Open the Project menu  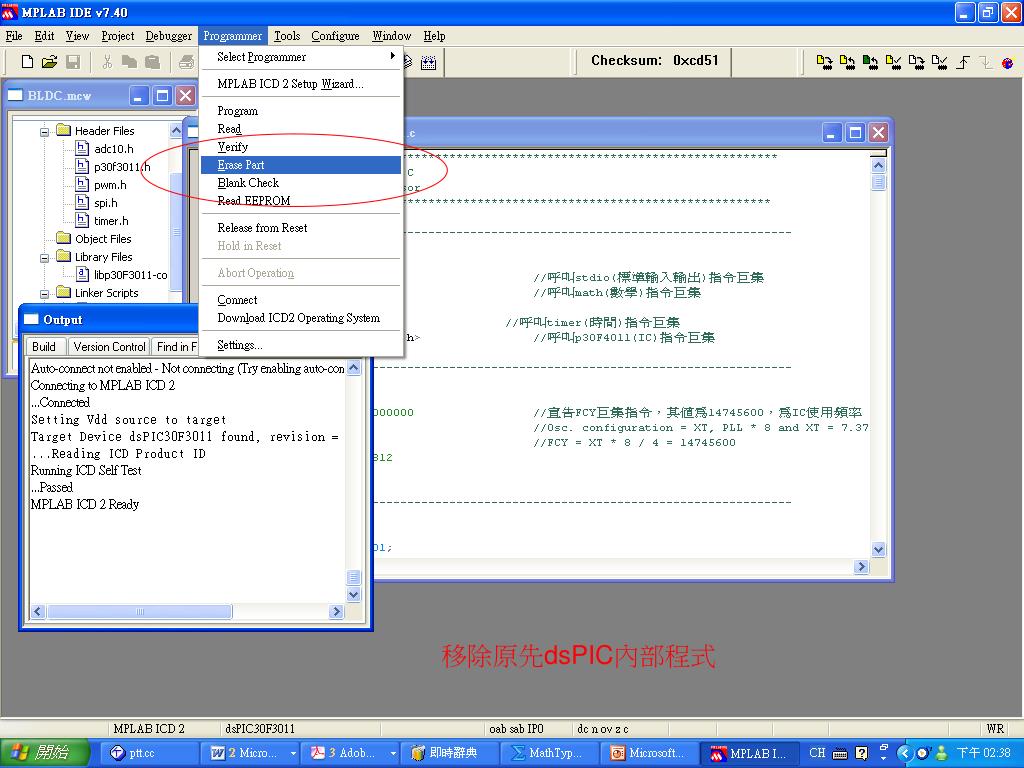tap(118, 36)
